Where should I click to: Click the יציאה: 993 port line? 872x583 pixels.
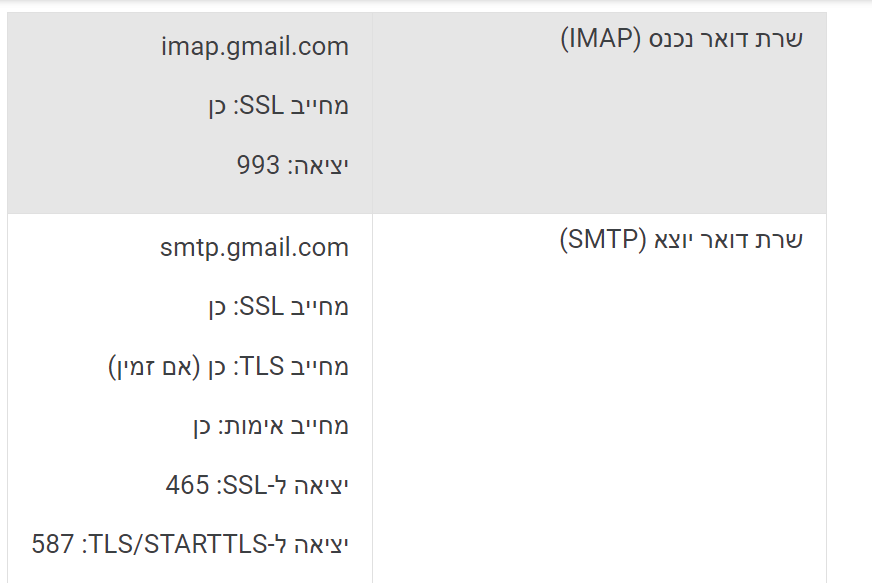coord(292,165)
